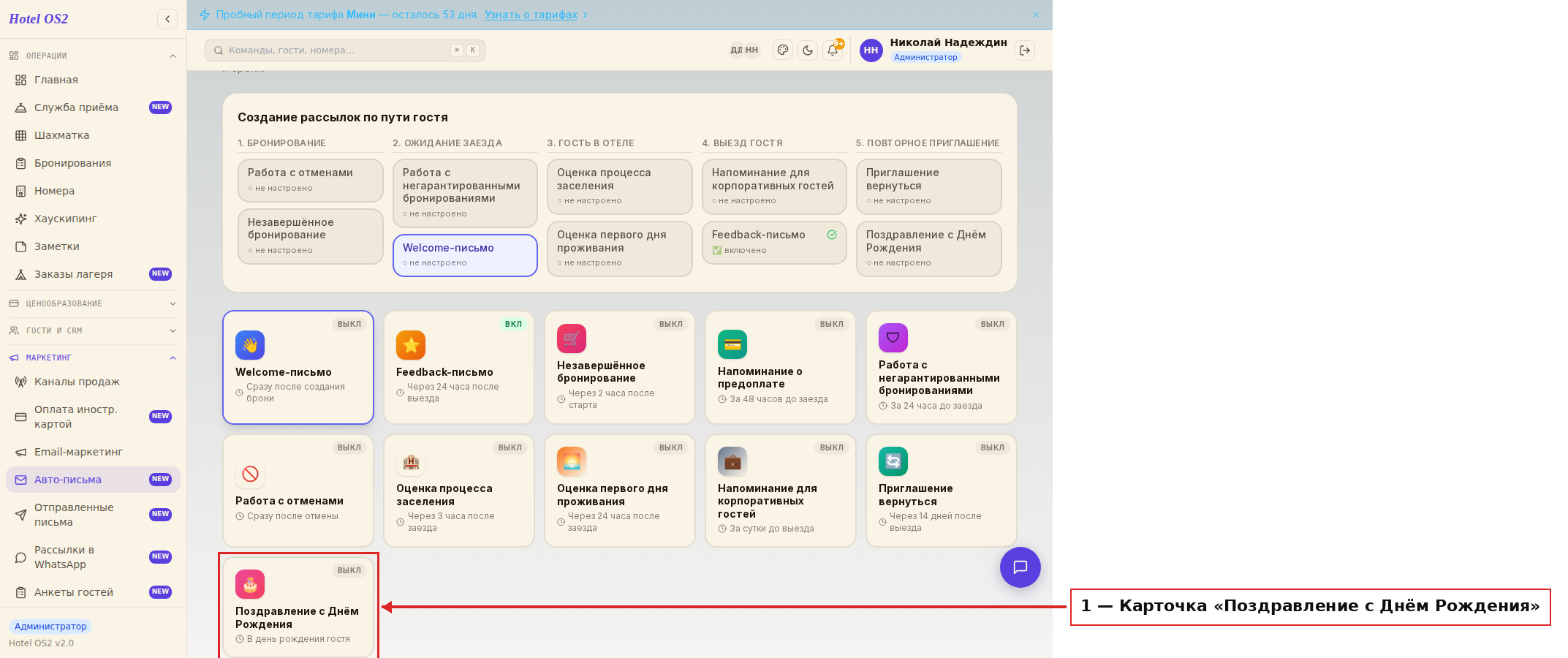Open Заказы лагеря in the sidebar
The image size is (1568, 658).
point(93,274)
